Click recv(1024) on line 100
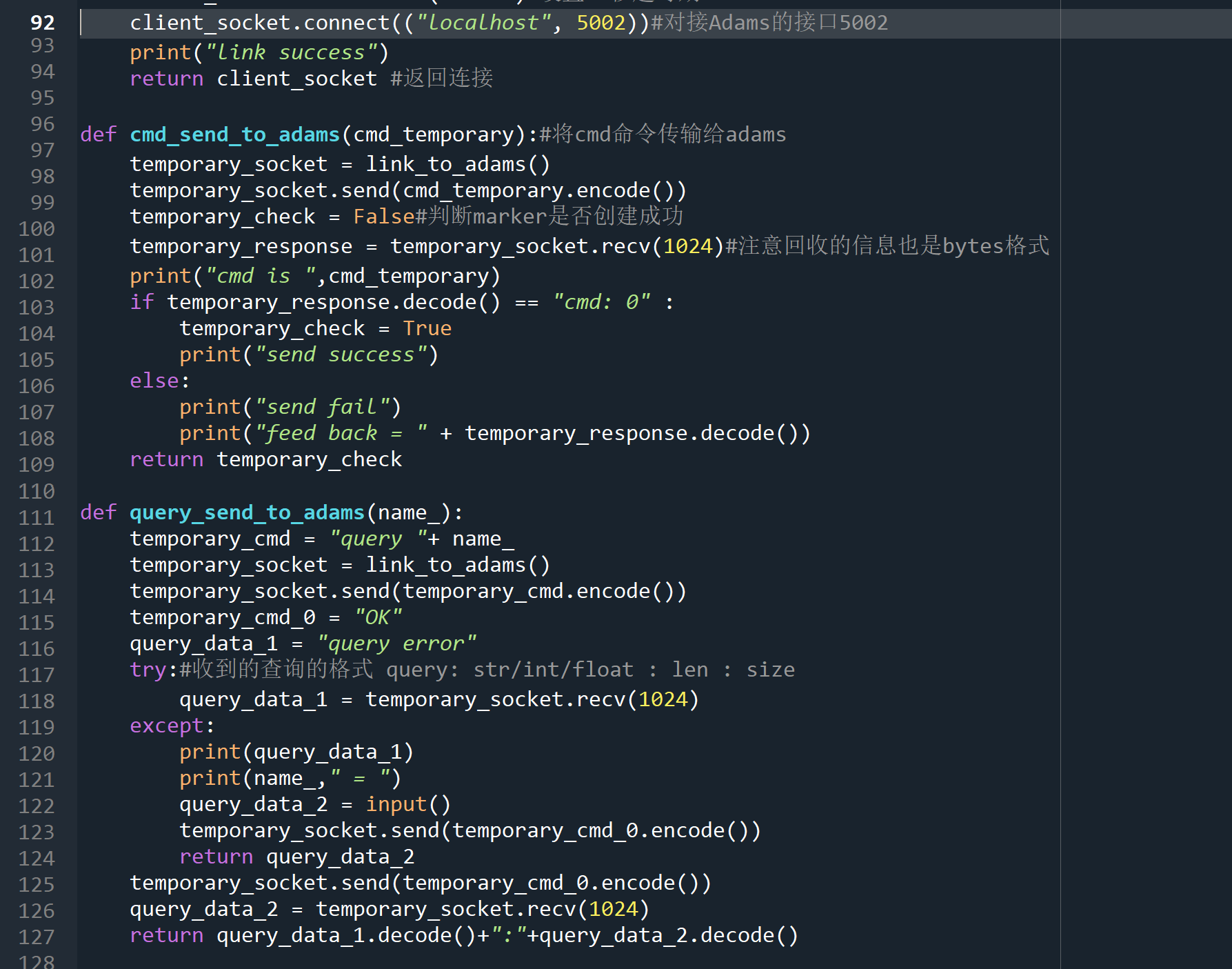 coord(662,246)
